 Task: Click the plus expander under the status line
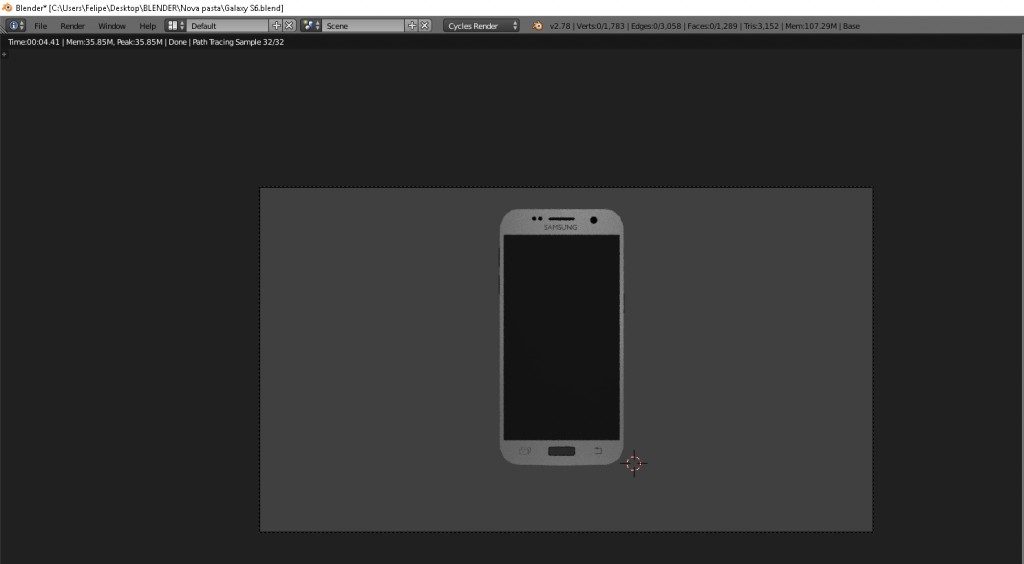pyautogui.click(x=4, y=54)
